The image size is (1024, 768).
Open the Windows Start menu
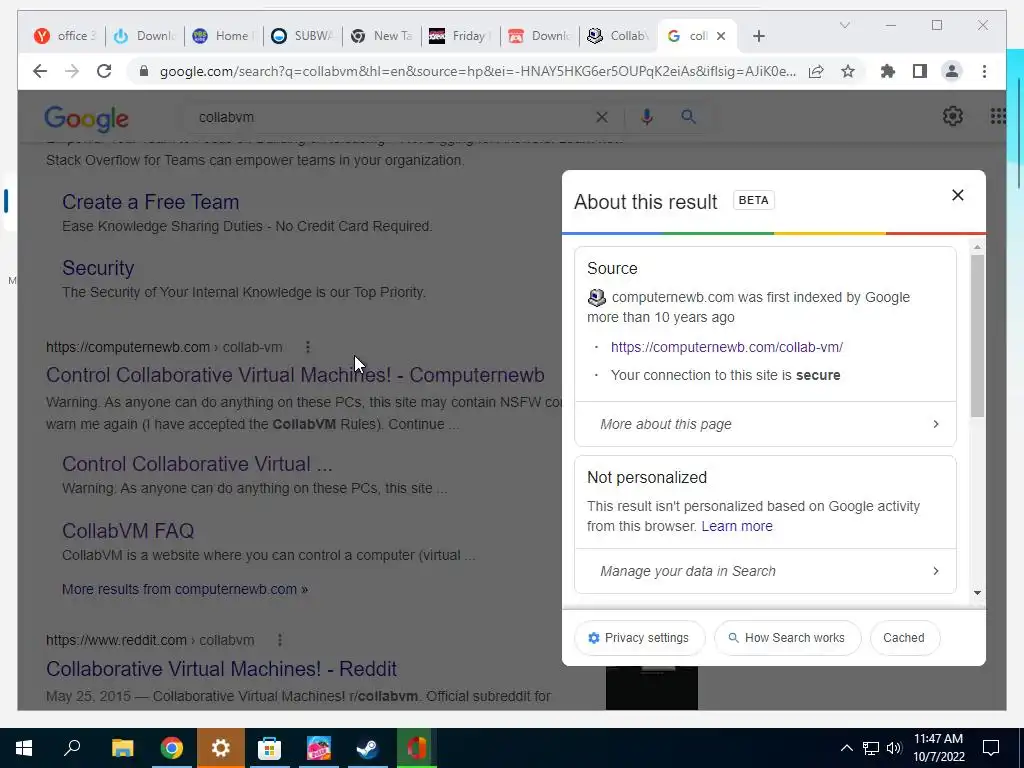click(24, 748)
